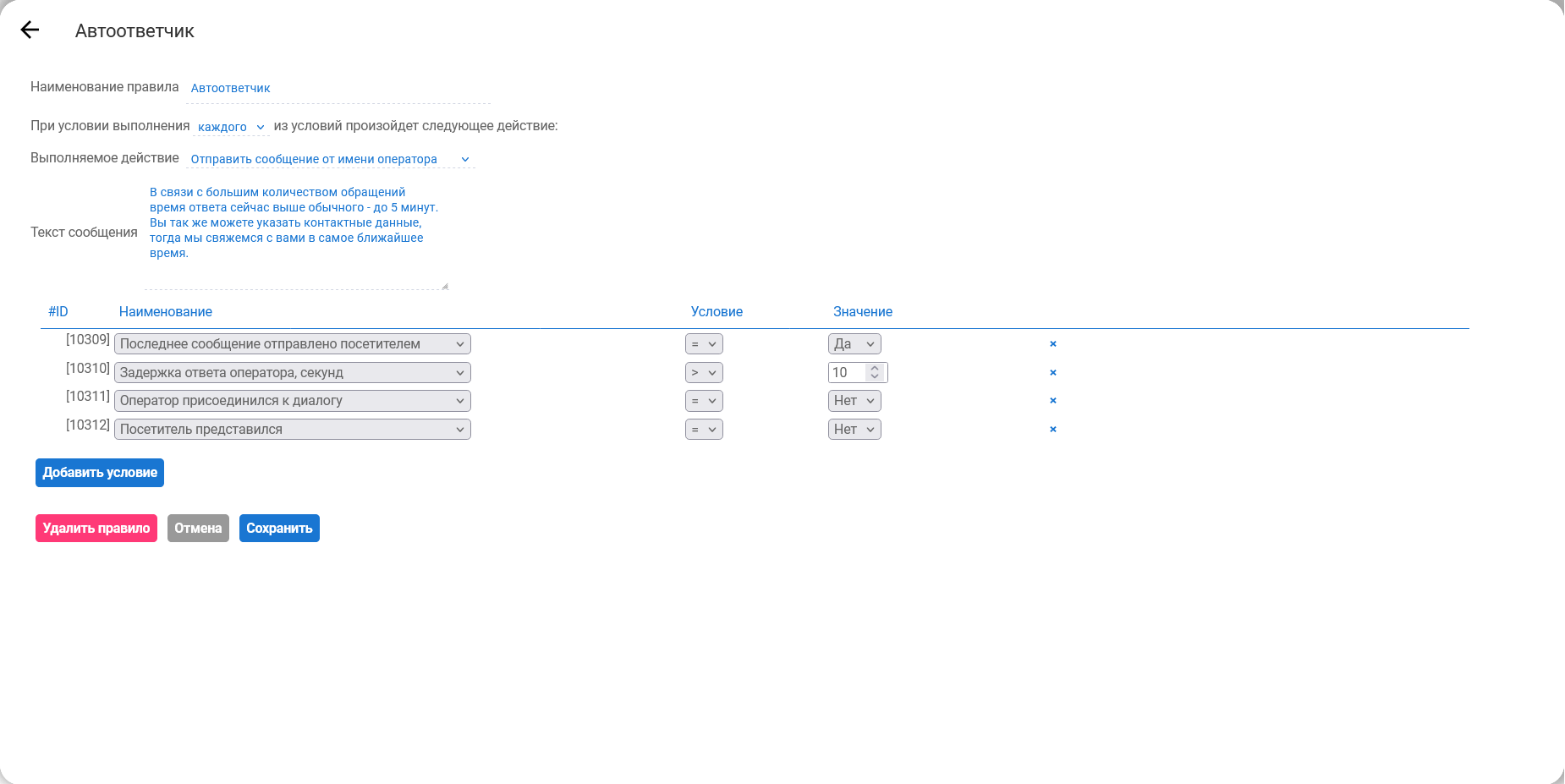This screenshot has height=784, width=1565.
Task: Click the back arrow icon
Action: [x=30, y=30]
